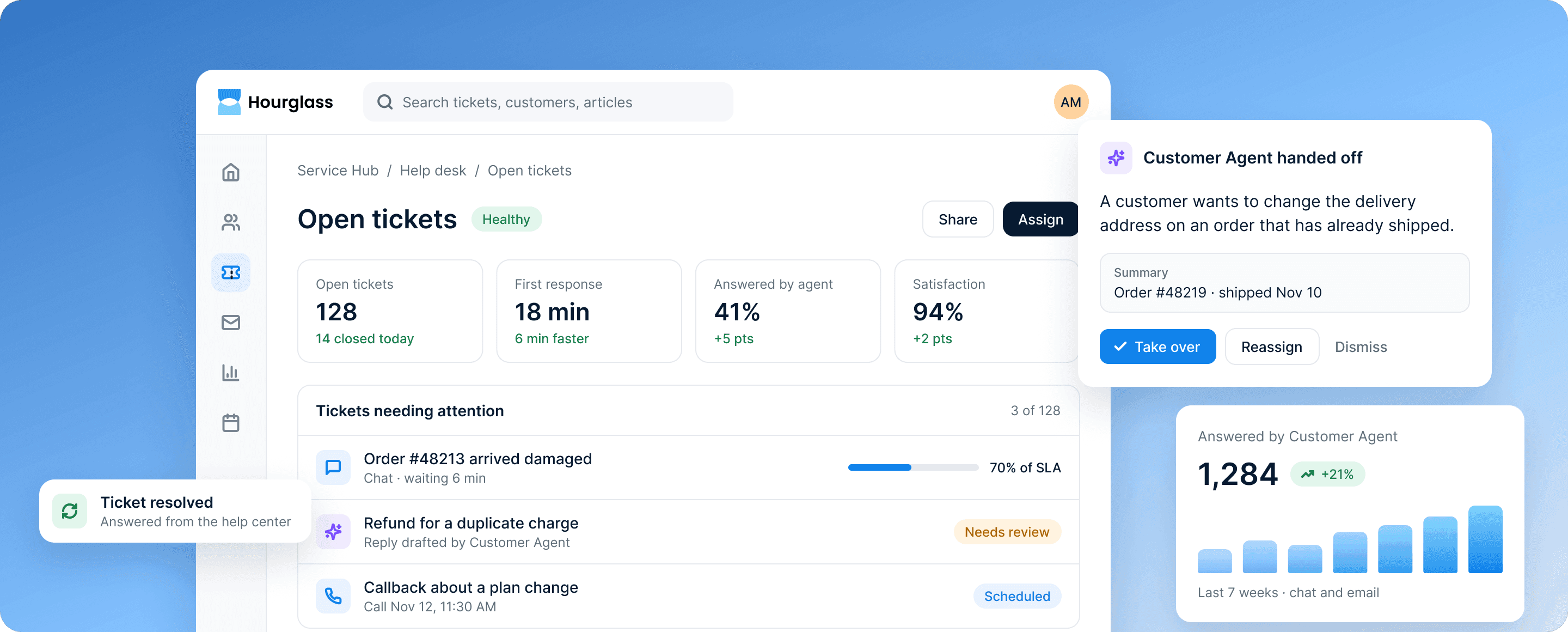Click the Open tickets breadcrumb
This screenshot has width=1568, height=632.
[530, 171]
